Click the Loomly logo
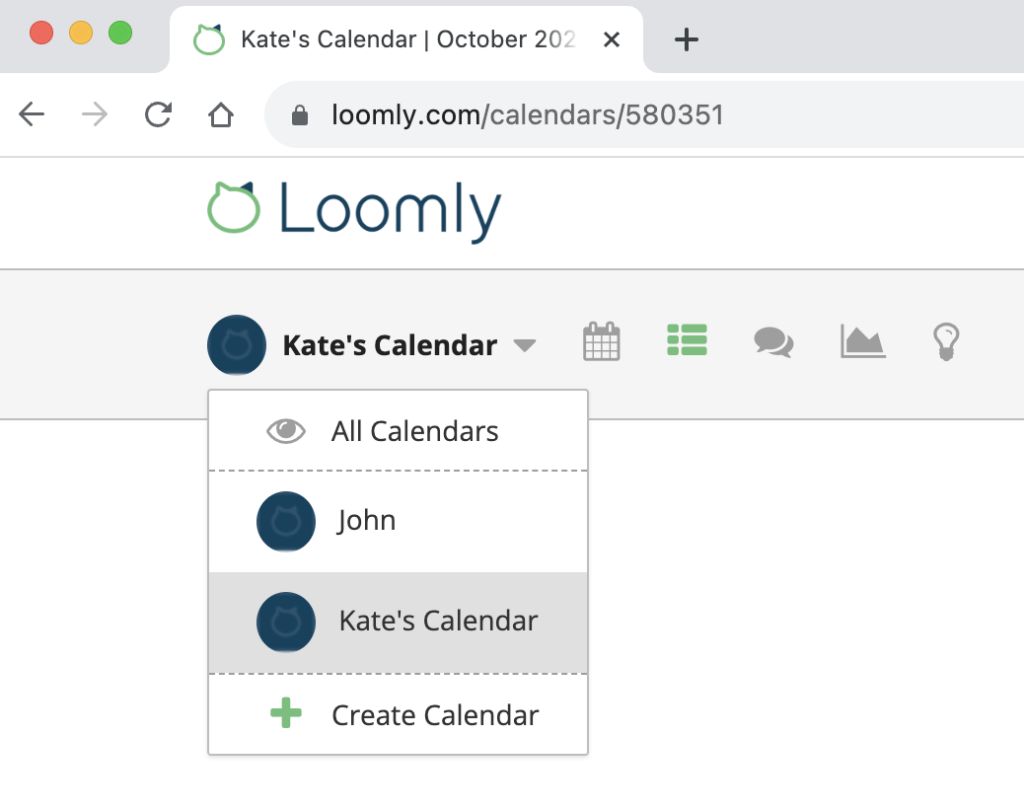1024x809 pixels. coord(353,208)
